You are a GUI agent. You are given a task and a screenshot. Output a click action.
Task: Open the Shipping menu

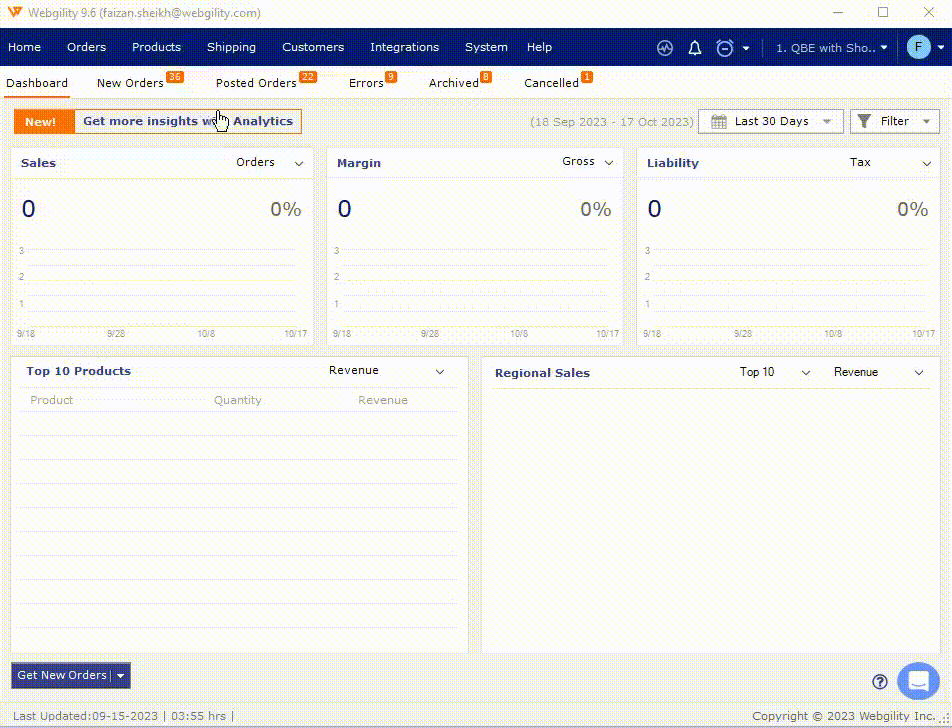click(231, 47)
